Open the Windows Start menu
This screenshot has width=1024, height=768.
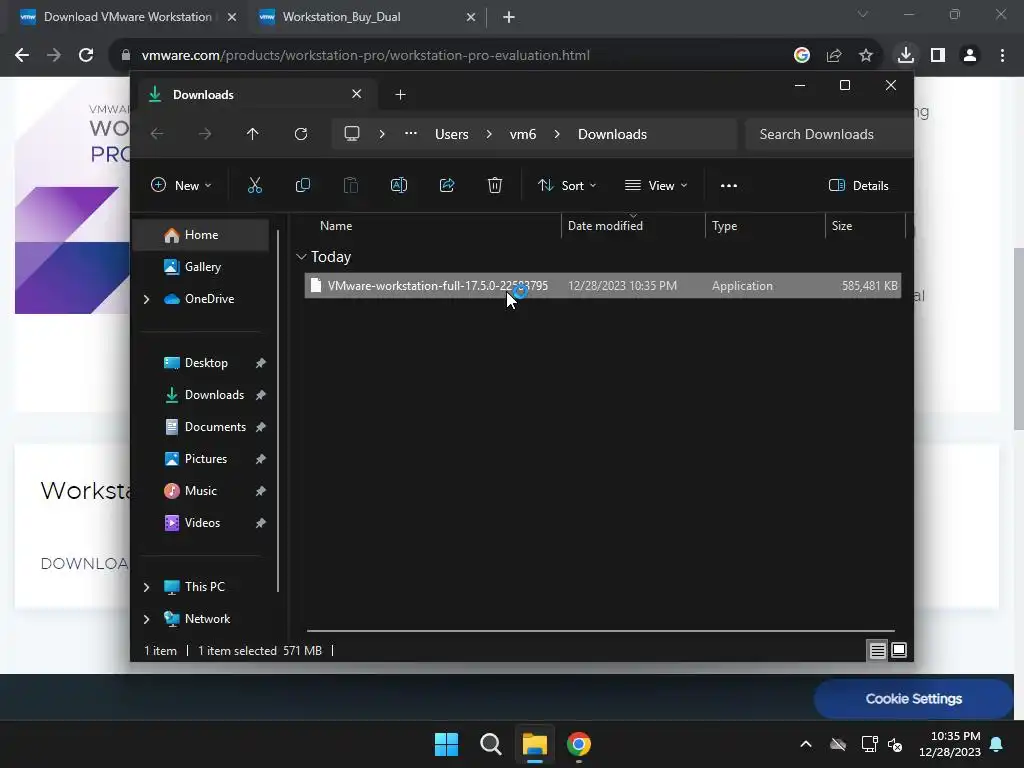(x=447, y=744)
